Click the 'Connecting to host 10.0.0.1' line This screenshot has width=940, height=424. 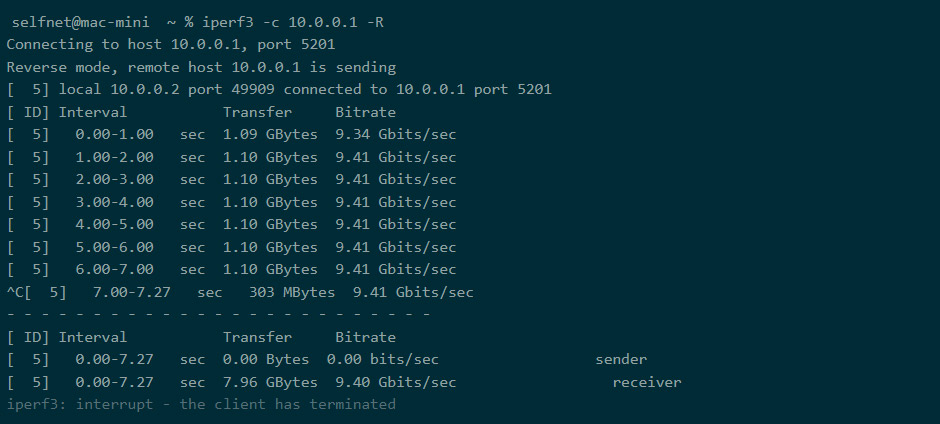(x=171, y=45)
